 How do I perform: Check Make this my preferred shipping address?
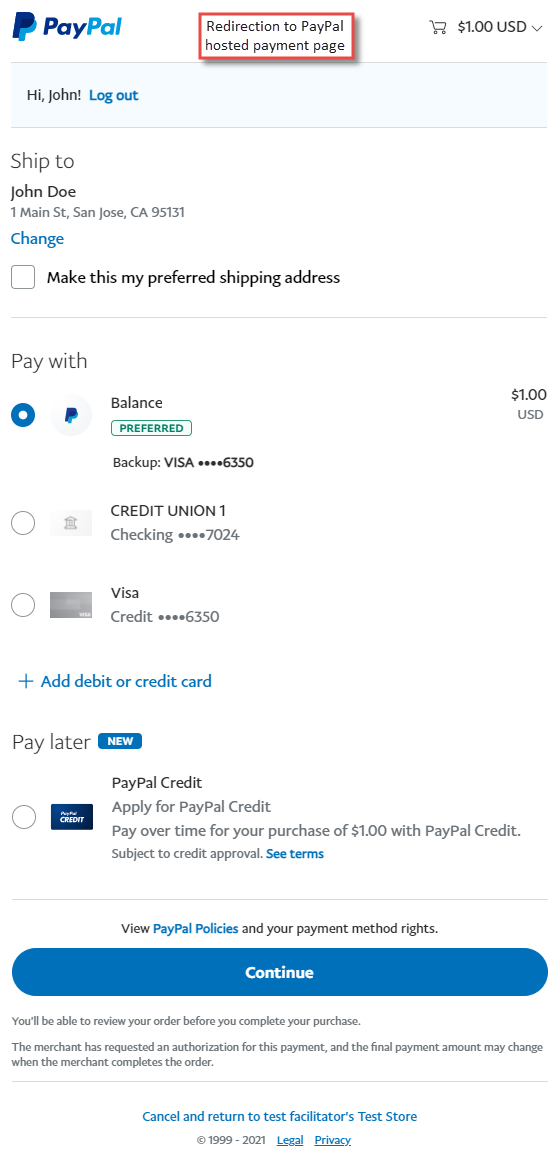24,278
